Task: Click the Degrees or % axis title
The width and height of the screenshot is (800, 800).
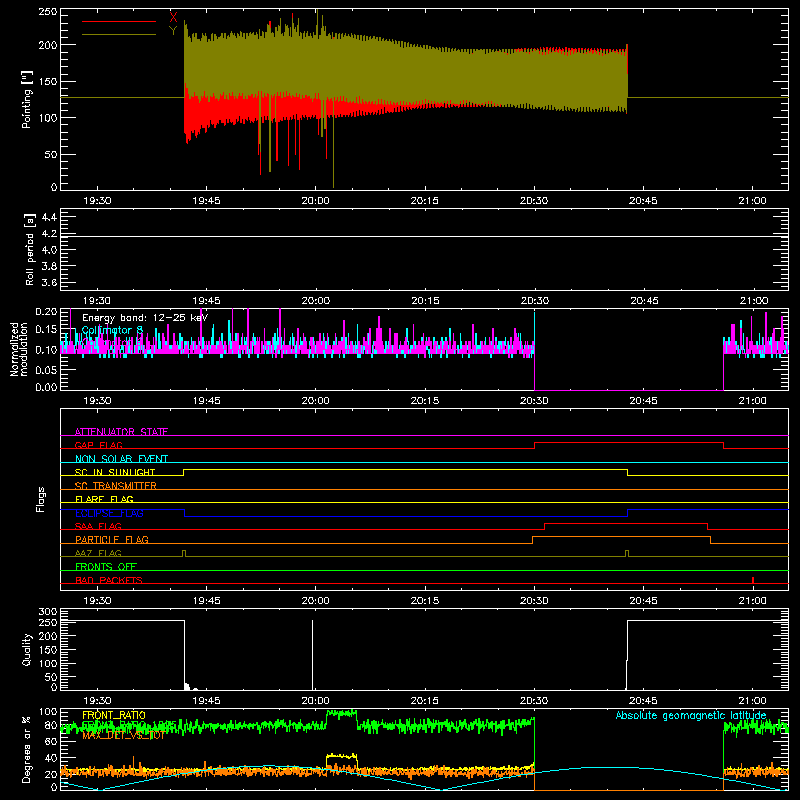Action: pyautogui.click(x=27, y=749)
